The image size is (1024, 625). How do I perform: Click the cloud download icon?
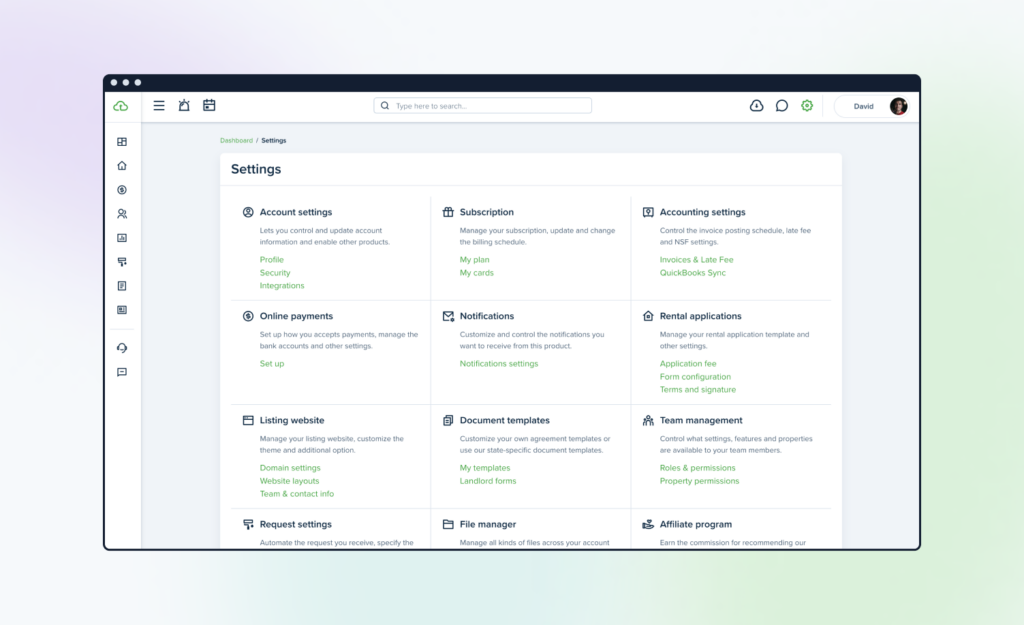(756, 106)
